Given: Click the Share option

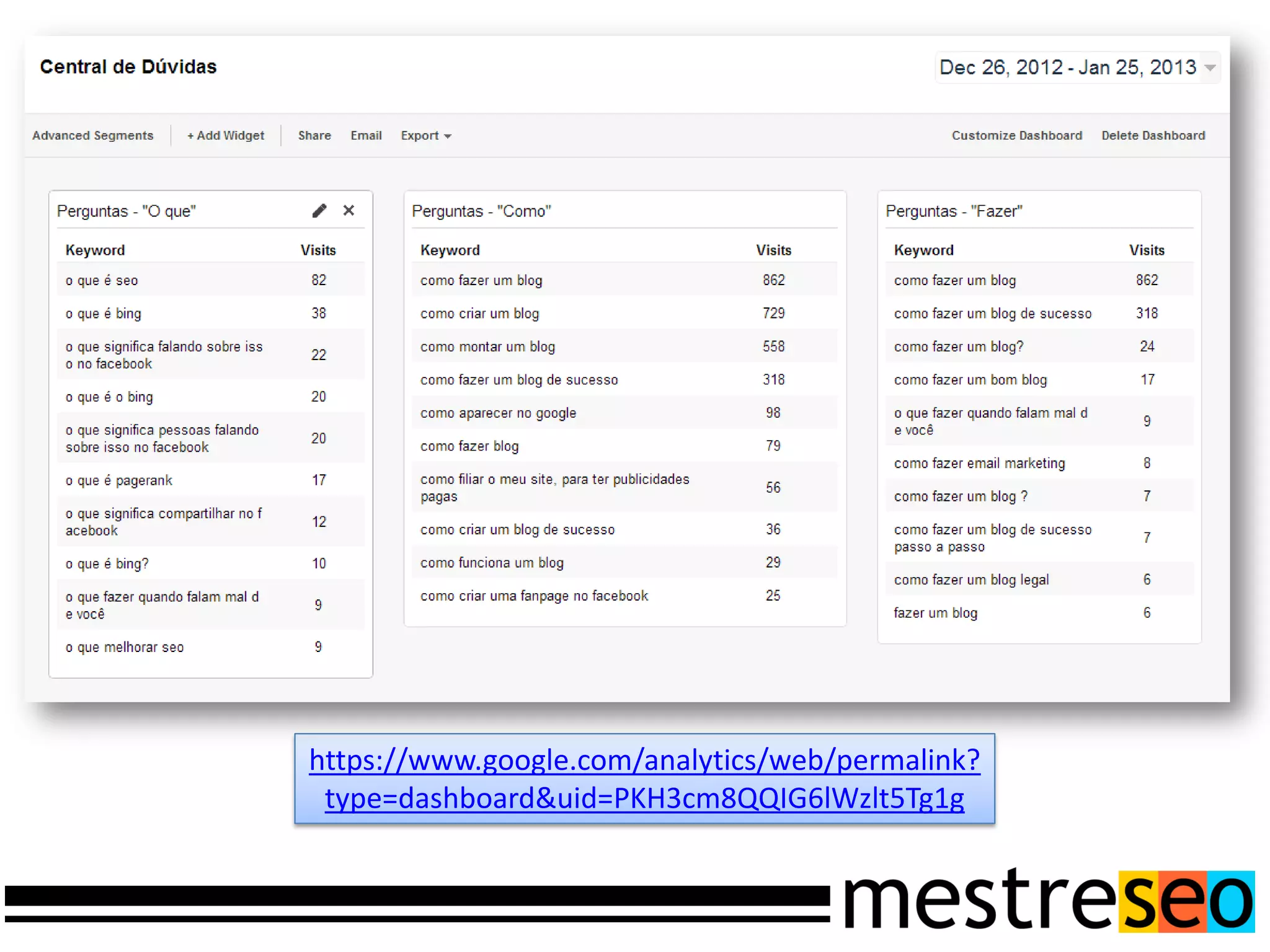Looking at the screenshot, I should [314, 136].
